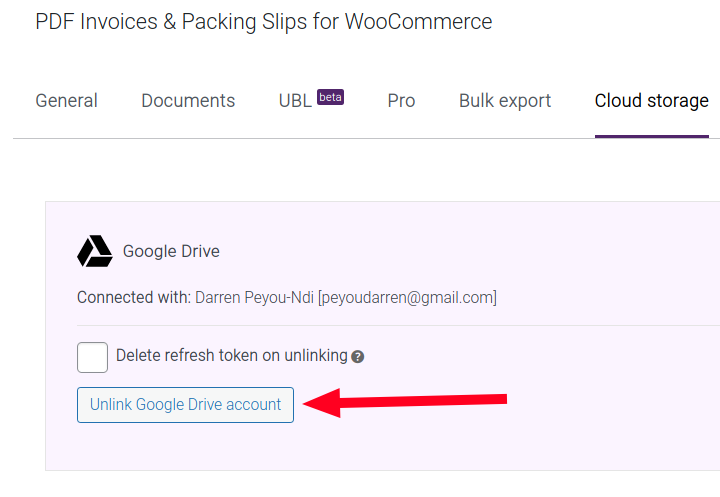
Task: Click the Google Drive heading text
Action: (x=171, y=251)
